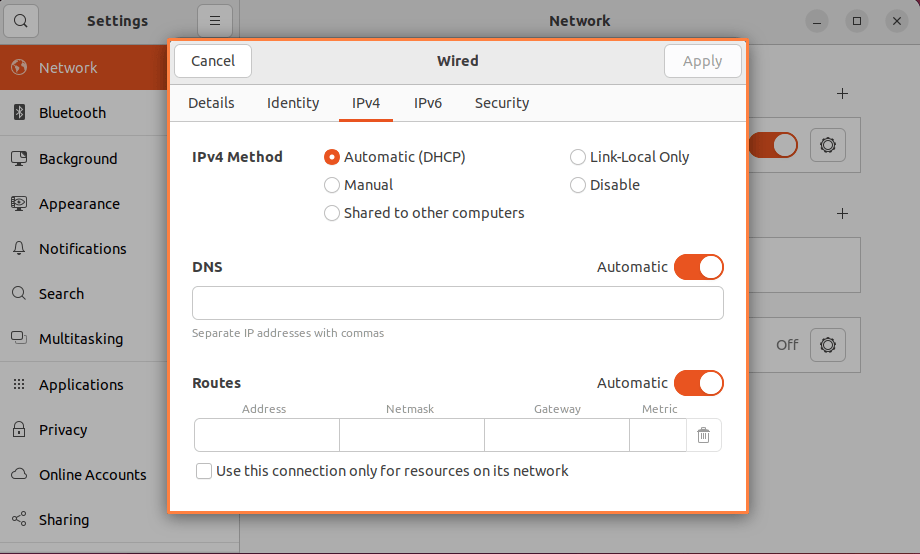Viewport: 920px width, 554px height.
Task: Open Background settings panel
Action: [x=83, y=158]
